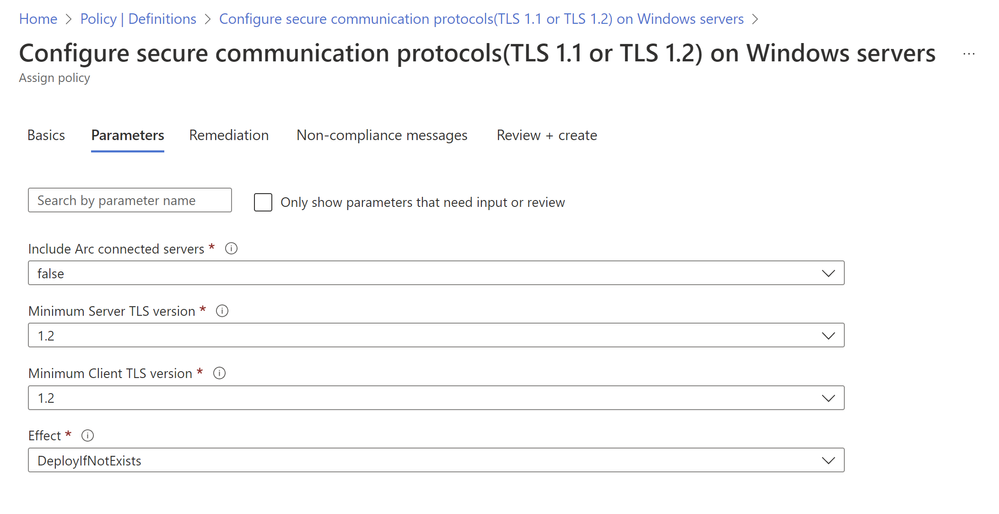Screen dimensions: 999x514
Task: Click info icon next to Effect label
Action: tap(88, 436)
